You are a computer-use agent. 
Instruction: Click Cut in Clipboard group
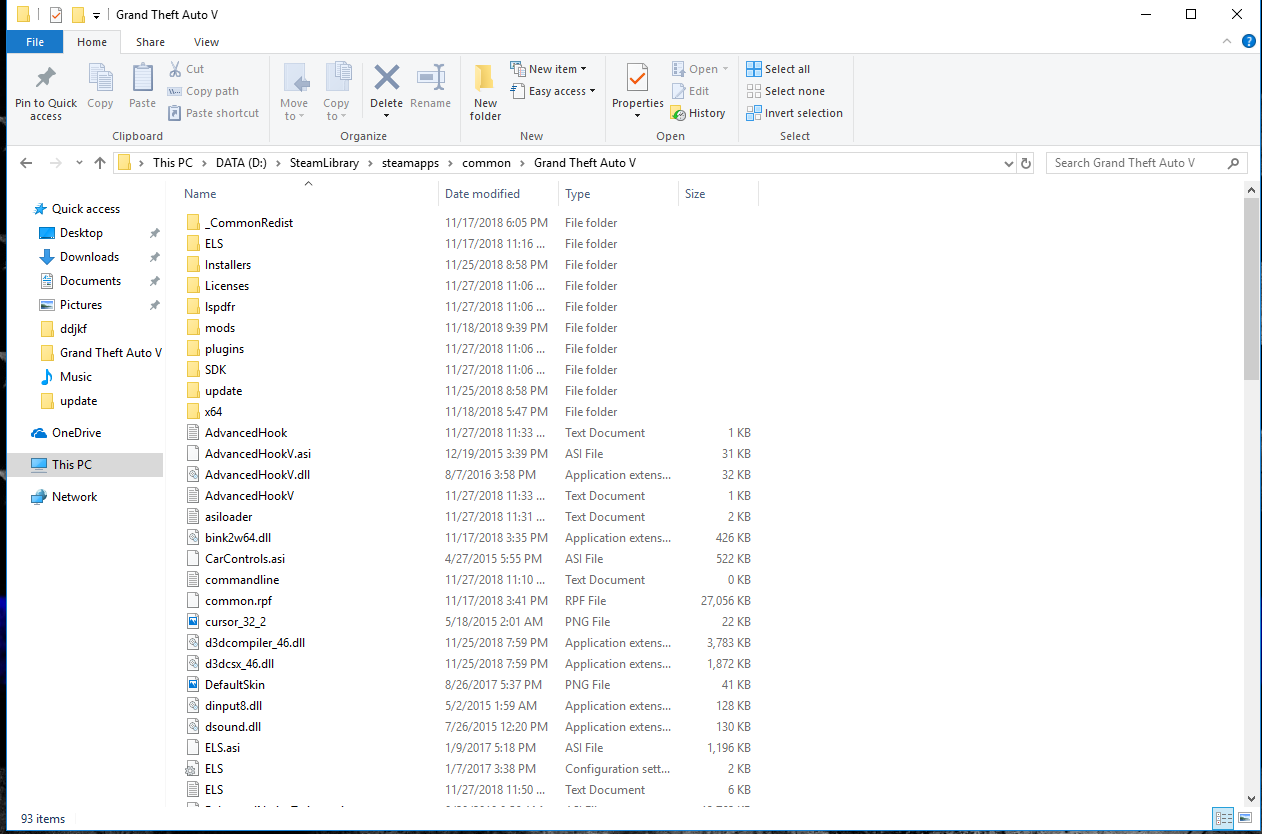pos(186,69)
